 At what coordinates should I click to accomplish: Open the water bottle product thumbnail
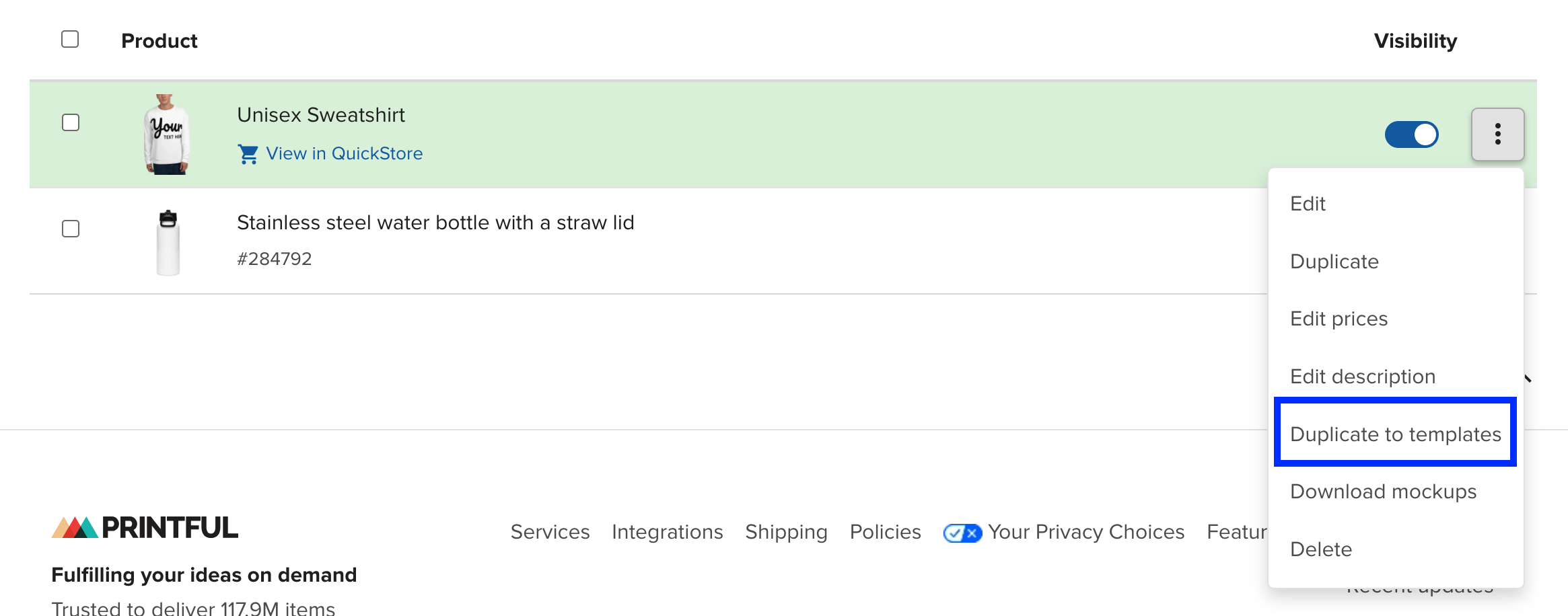(x=168, y=242)
